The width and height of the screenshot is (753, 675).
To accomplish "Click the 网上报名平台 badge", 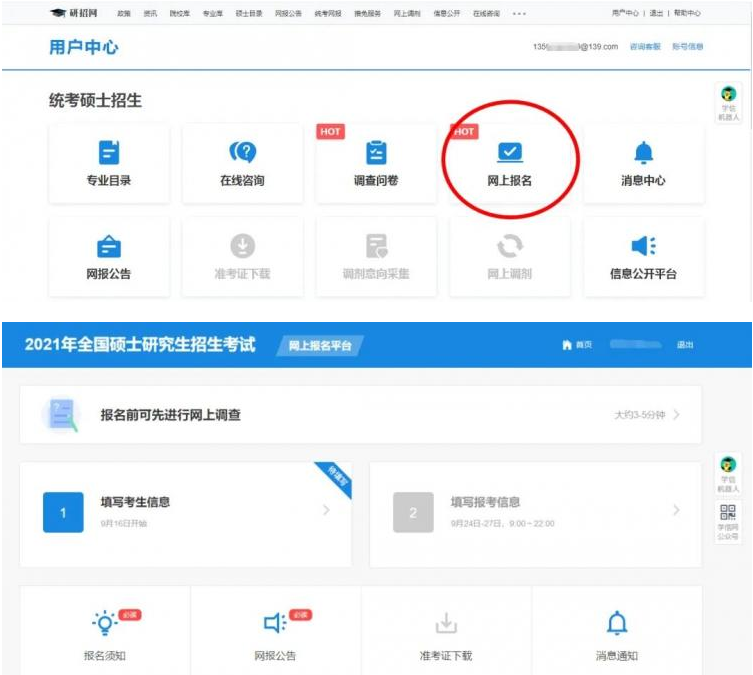I will pyautogui.click(x=320, y=346).
